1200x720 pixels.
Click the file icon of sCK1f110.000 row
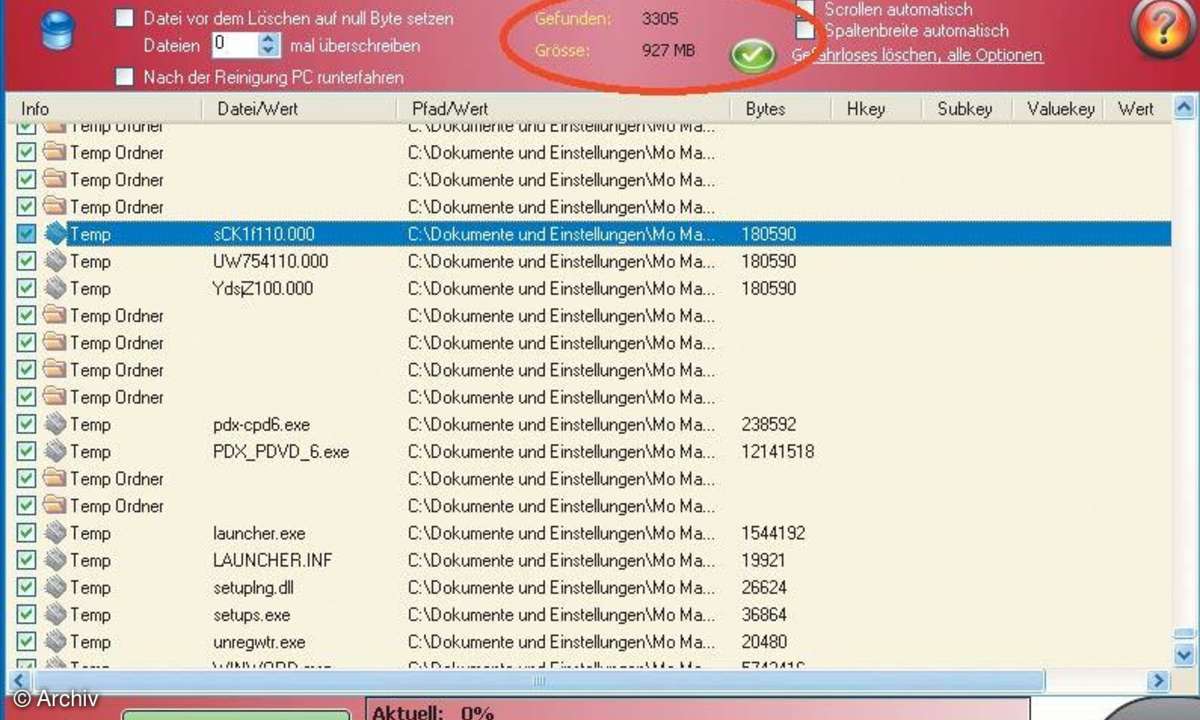pos(54,234)
